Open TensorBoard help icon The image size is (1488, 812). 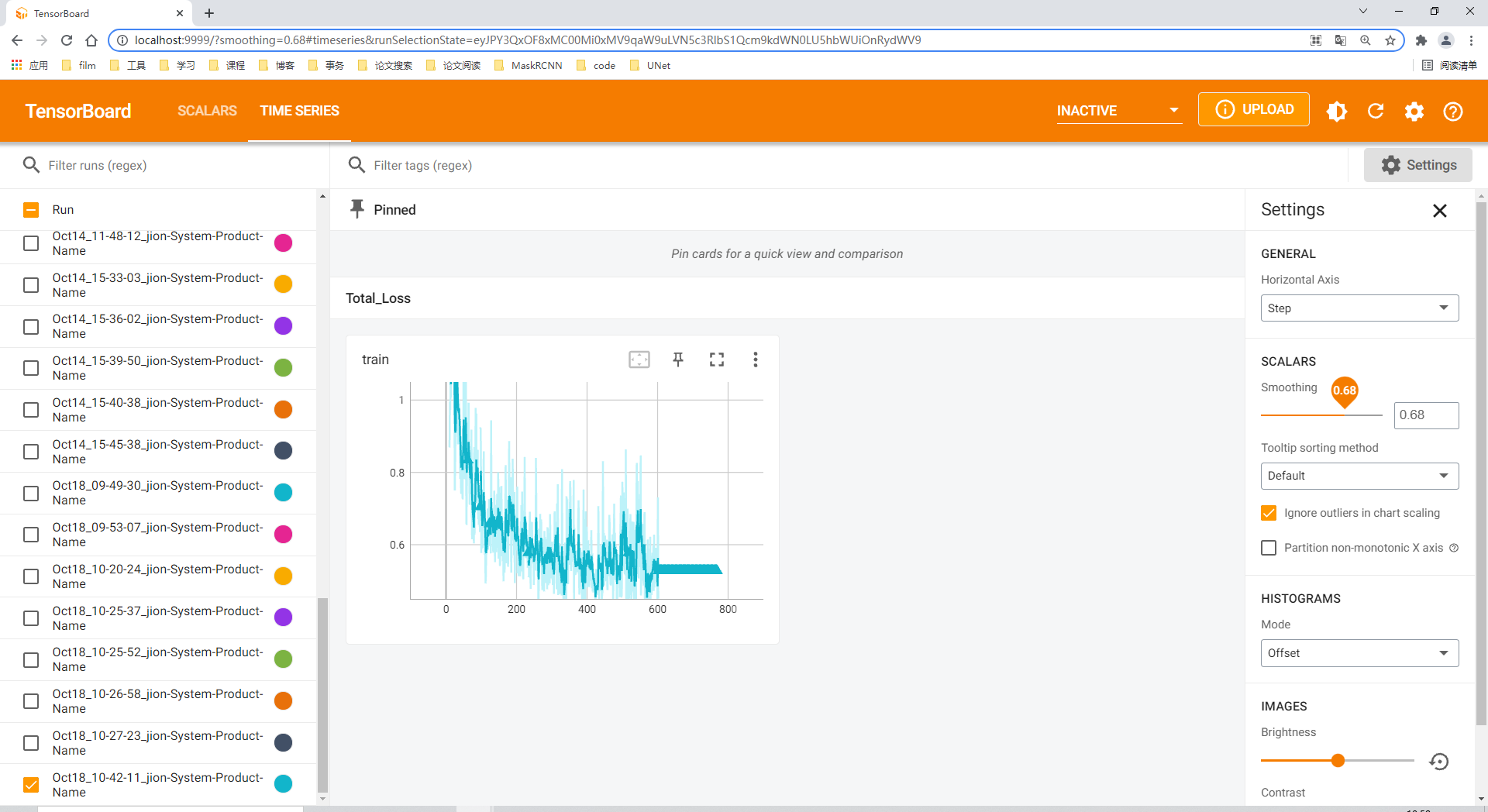pyautogui.click(x=1453, y=111)
